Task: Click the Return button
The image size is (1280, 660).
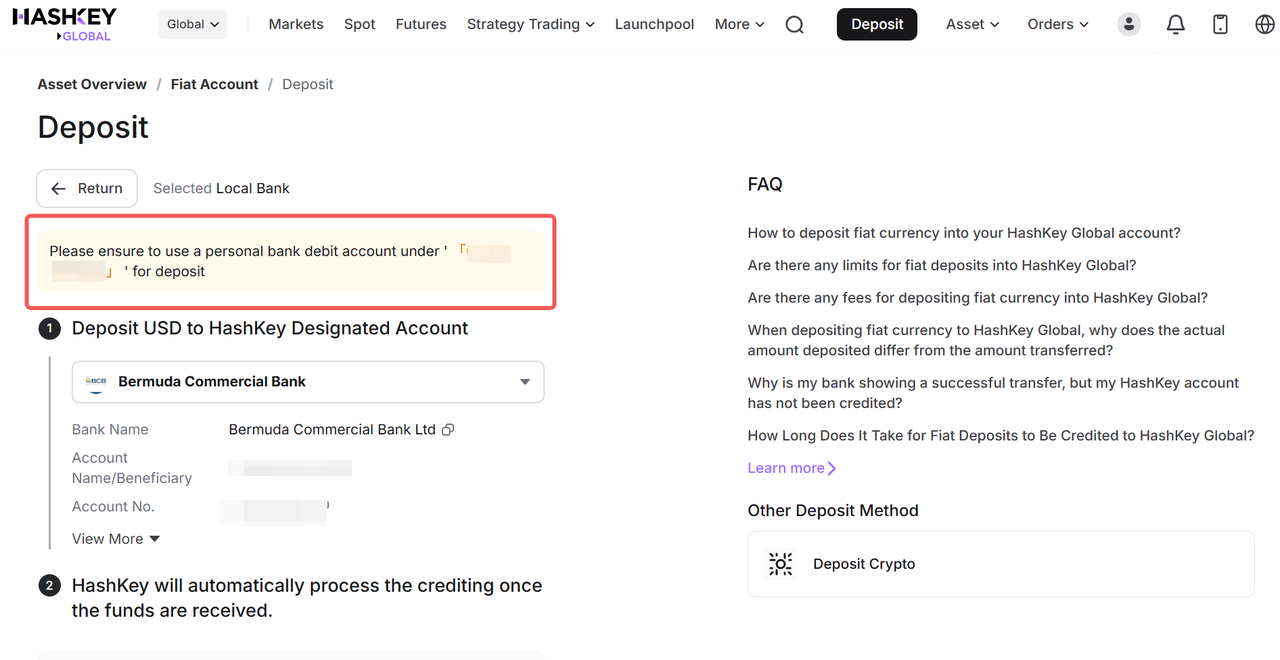Action: (87, 188)
